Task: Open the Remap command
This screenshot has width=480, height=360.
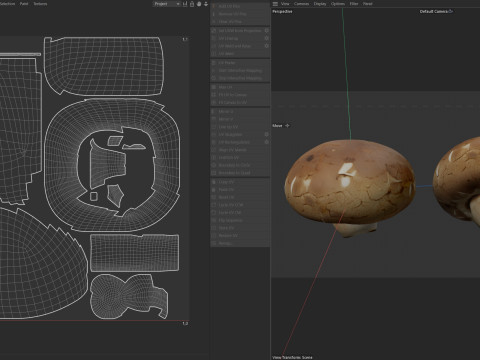Action: tap(240, 243)
